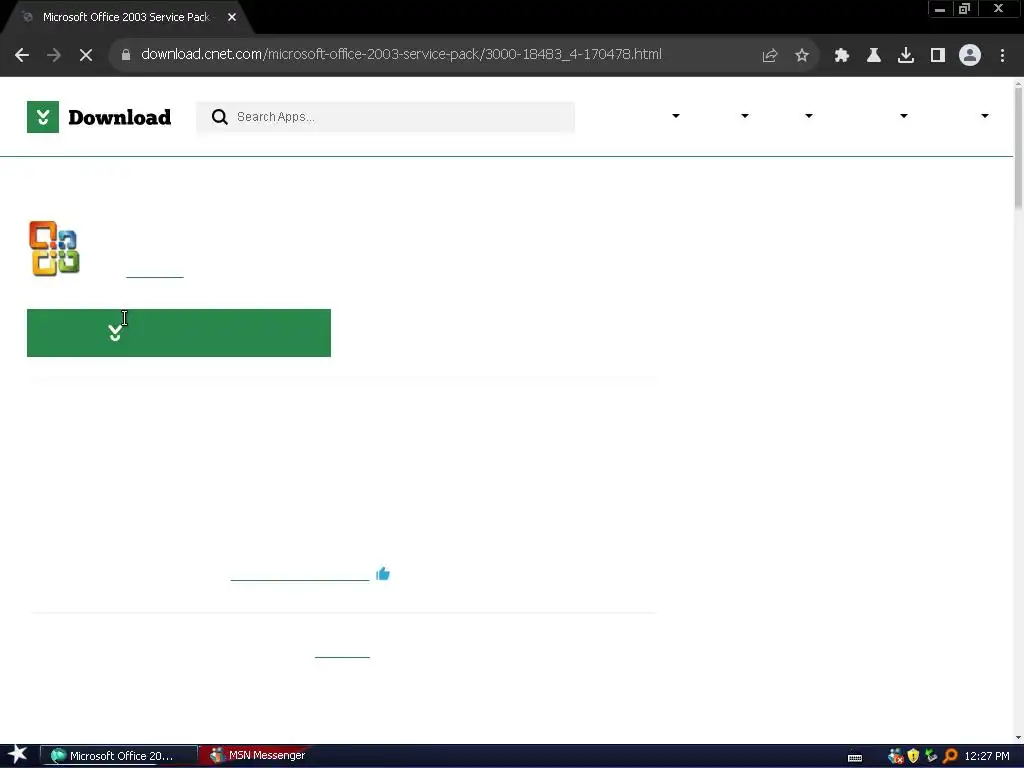The image size is (1024, 768).
Task: Open the taskbar star start button
Action: pos(18,755)
